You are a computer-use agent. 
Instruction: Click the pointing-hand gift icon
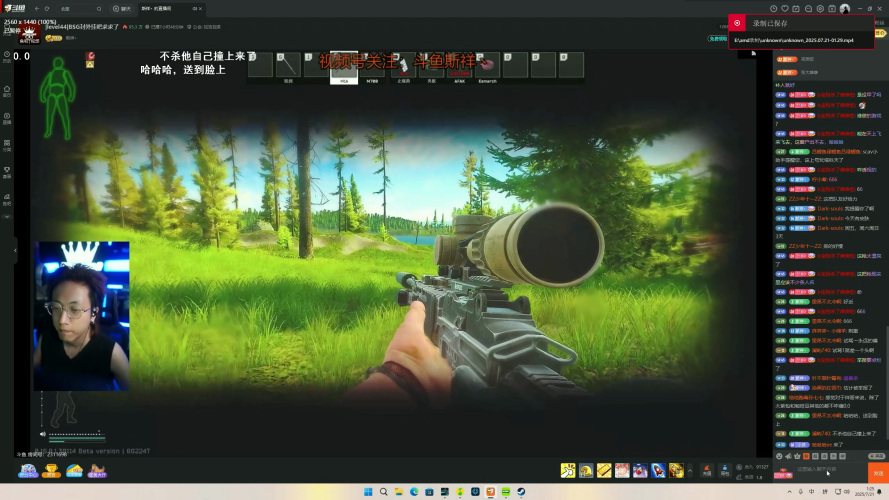[568, 471]
